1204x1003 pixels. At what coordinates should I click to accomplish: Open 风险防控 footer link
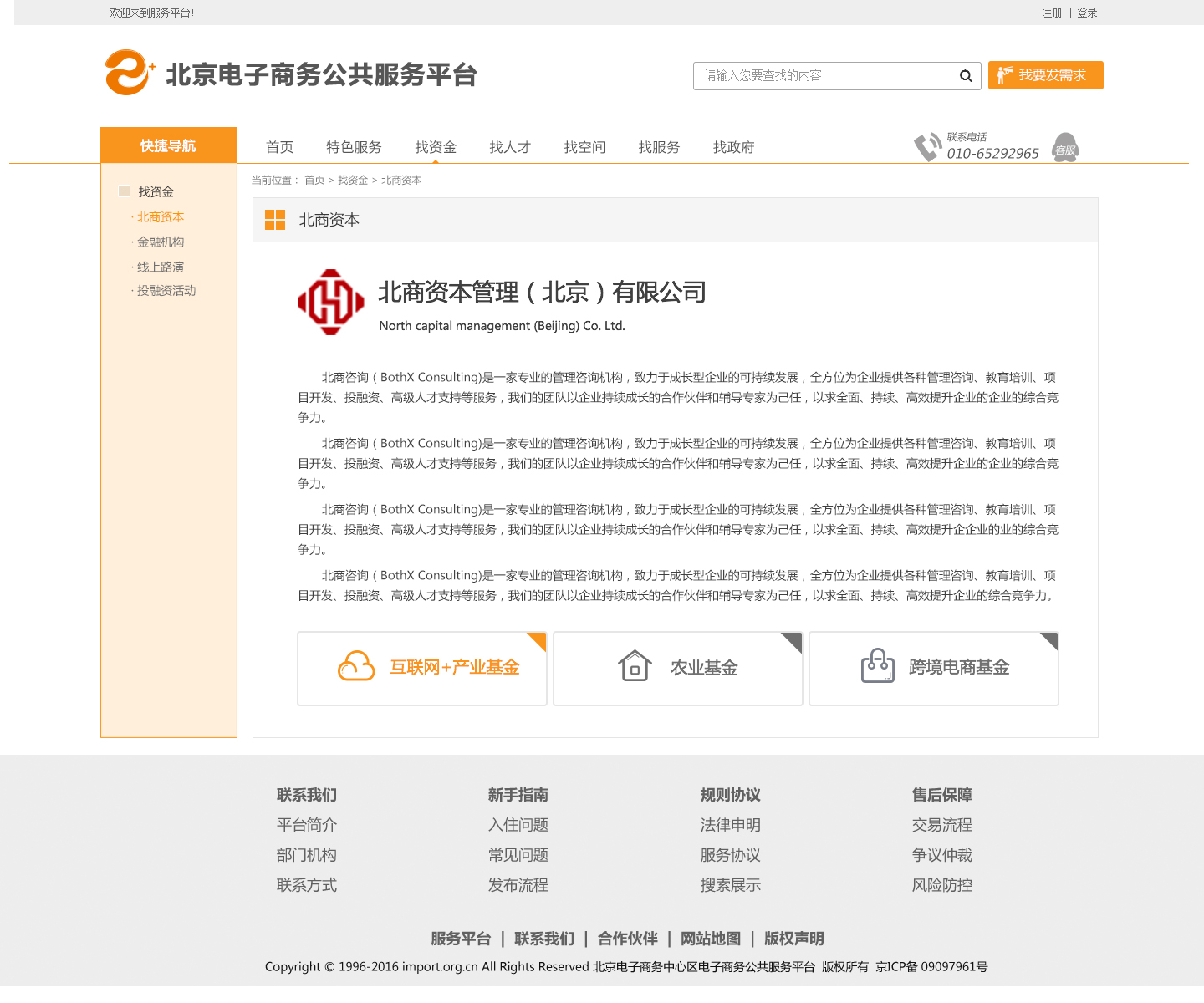click(x=942, y=885)
